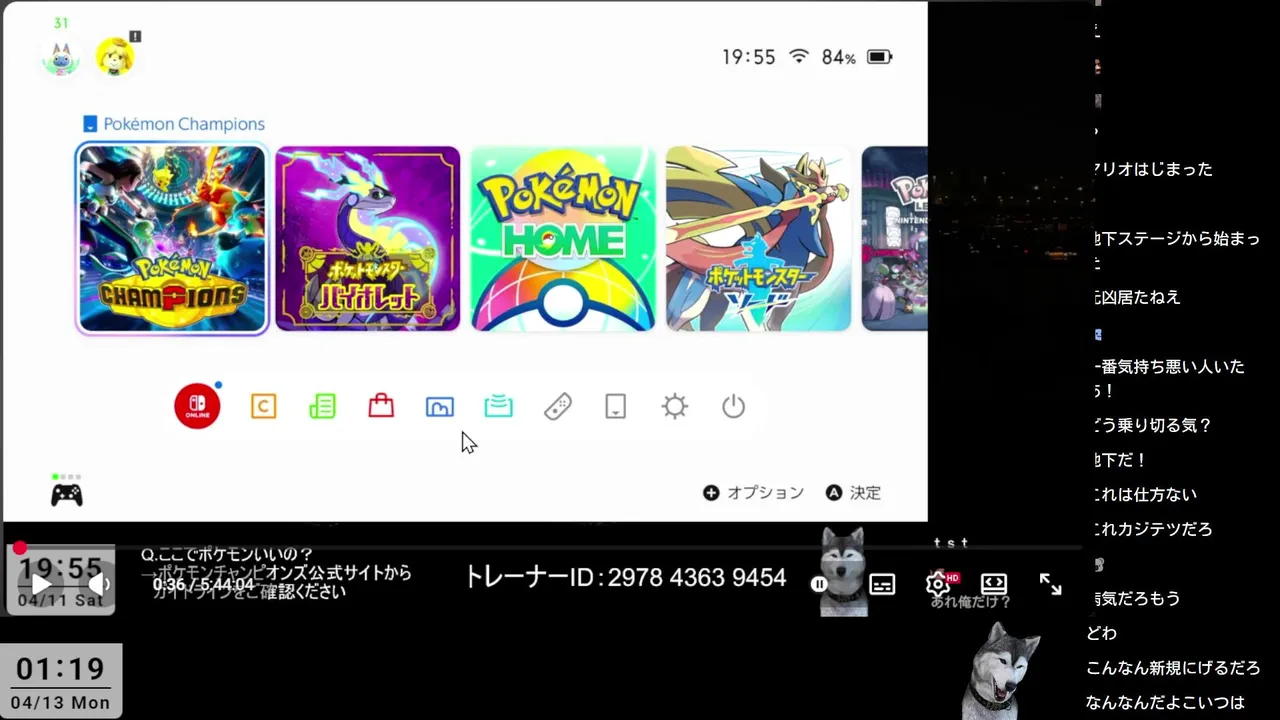Click the 01:19 04/13 Mon clock widget
Image resolution: width=1280 pixels, height=720 pixels.
[62, 681]
